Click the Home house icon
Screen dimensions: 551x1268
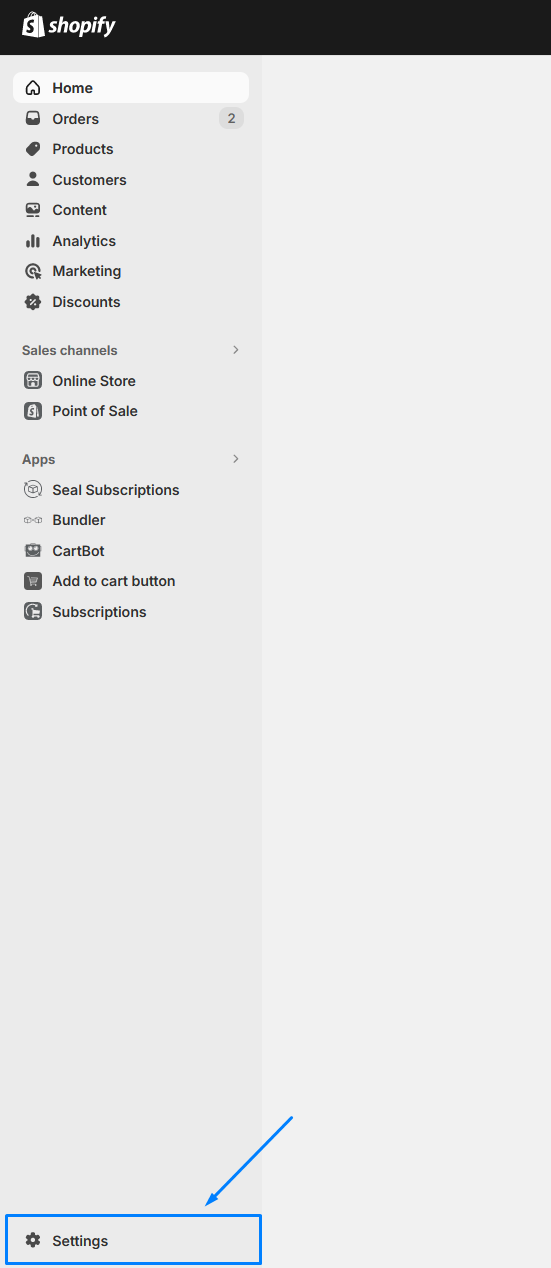tap(33, 88)
